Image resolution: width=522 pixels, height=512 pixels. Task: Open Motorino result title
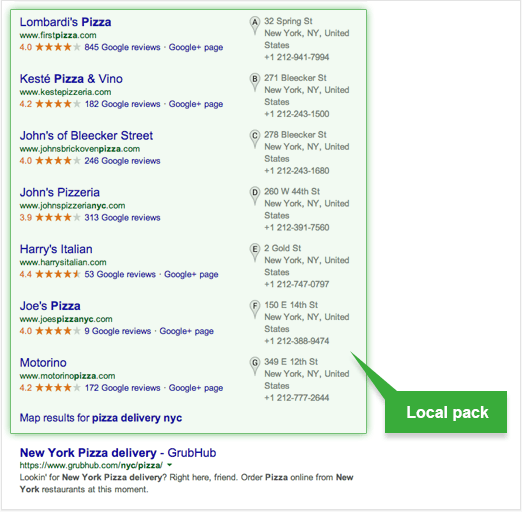point(43,363)
